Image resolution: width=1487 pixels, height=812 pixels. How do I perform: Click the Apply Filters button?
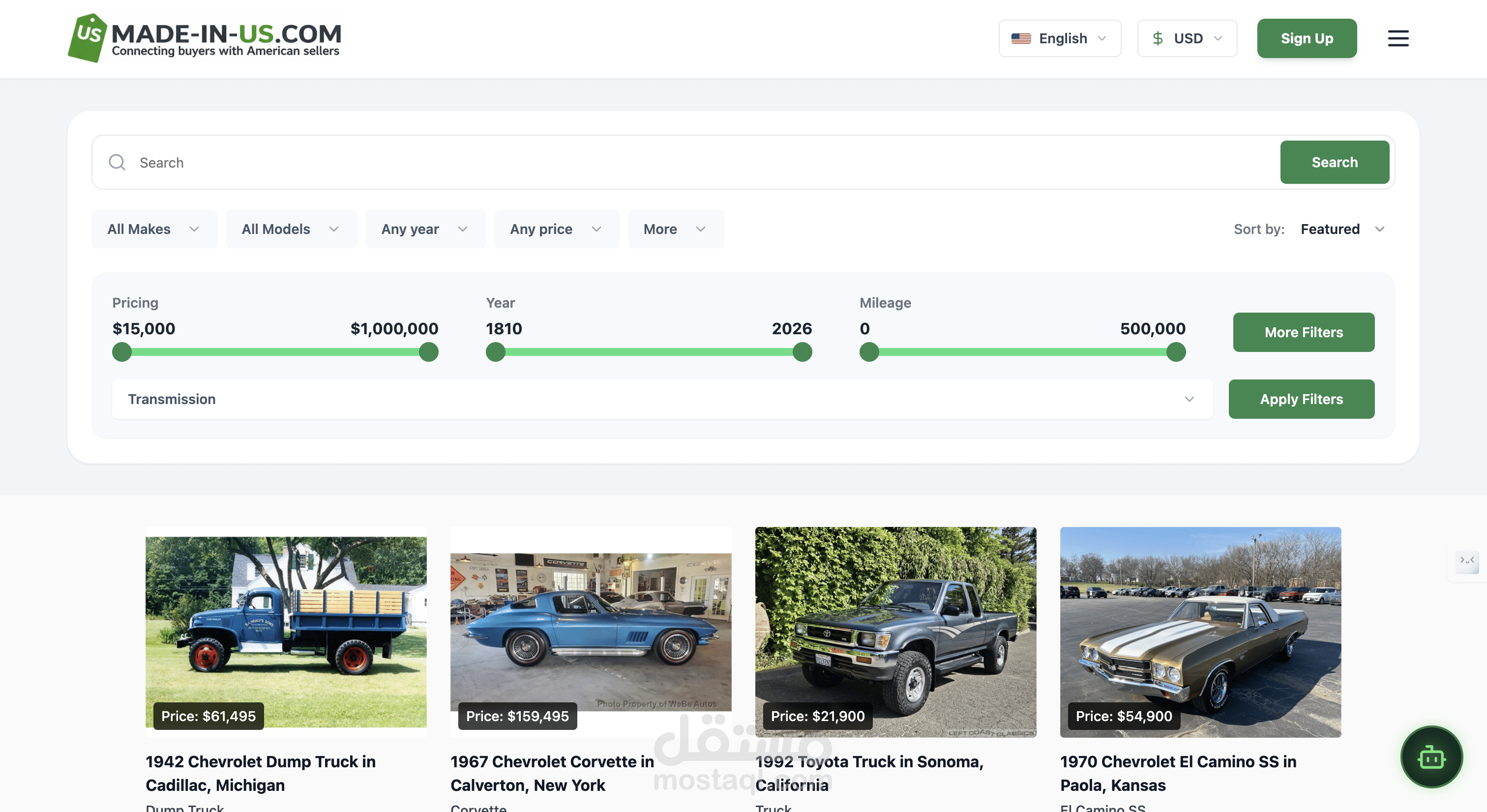(1301, 399)
